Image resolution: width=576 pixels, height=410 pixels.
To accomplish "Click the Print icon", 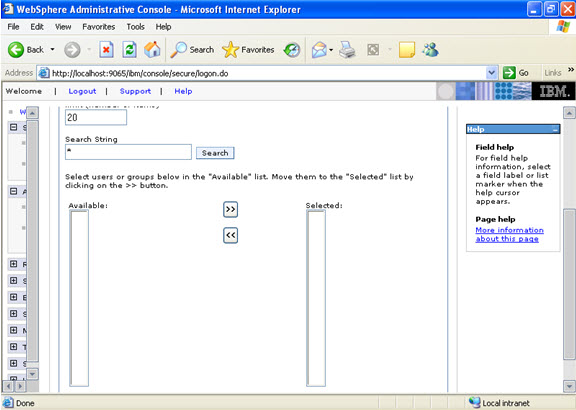I will point(347,50).
